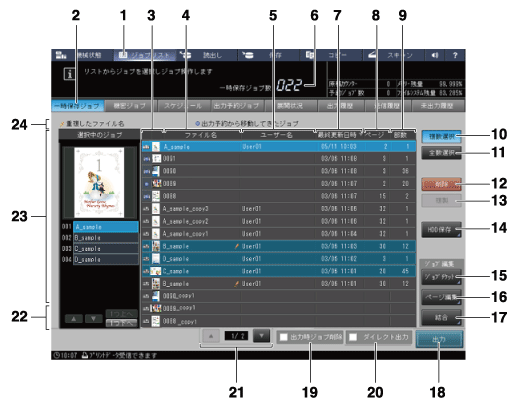The height and width of the screenshot is (399, 517).
Task: Select the 一時保存ジョブ tab
Action: (78, 106)
